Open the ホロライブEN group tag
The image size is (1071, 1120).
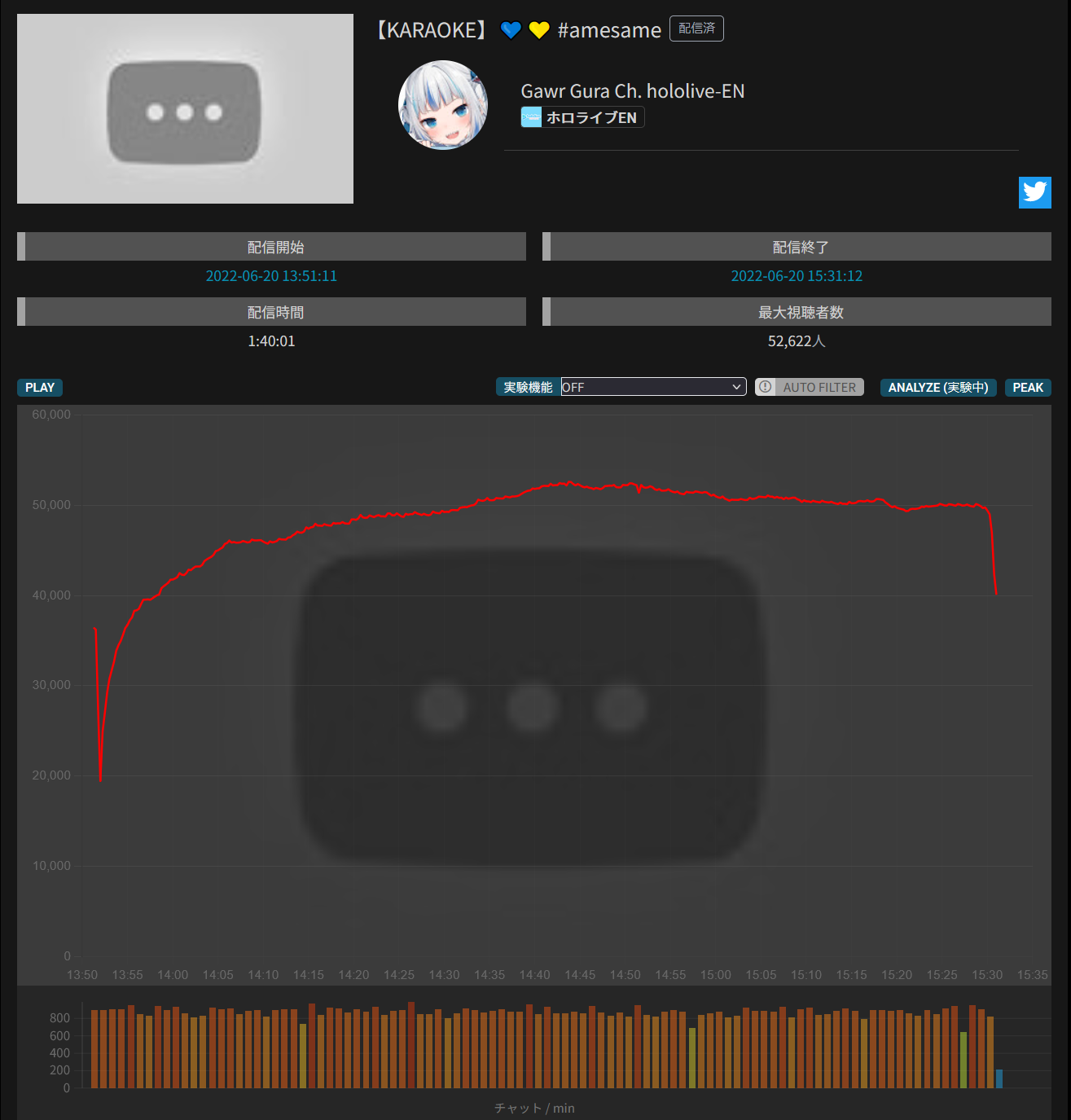(x=582, y=117)
